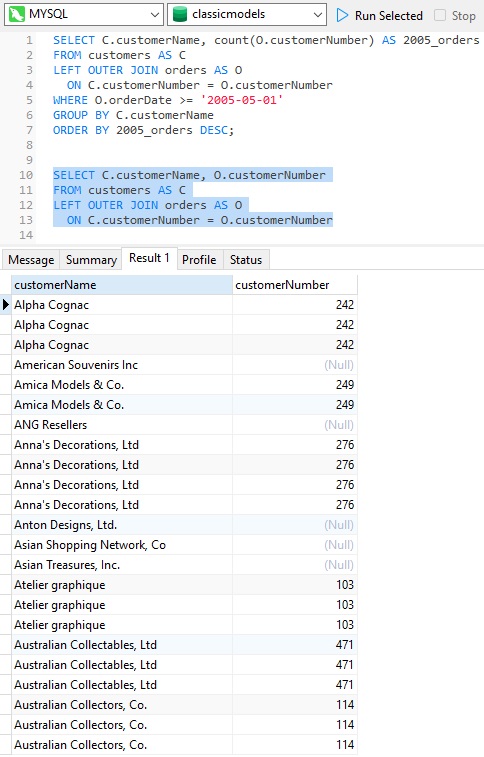484x757 pixels.
Task: Click the Stop button label
Action: 463,16
